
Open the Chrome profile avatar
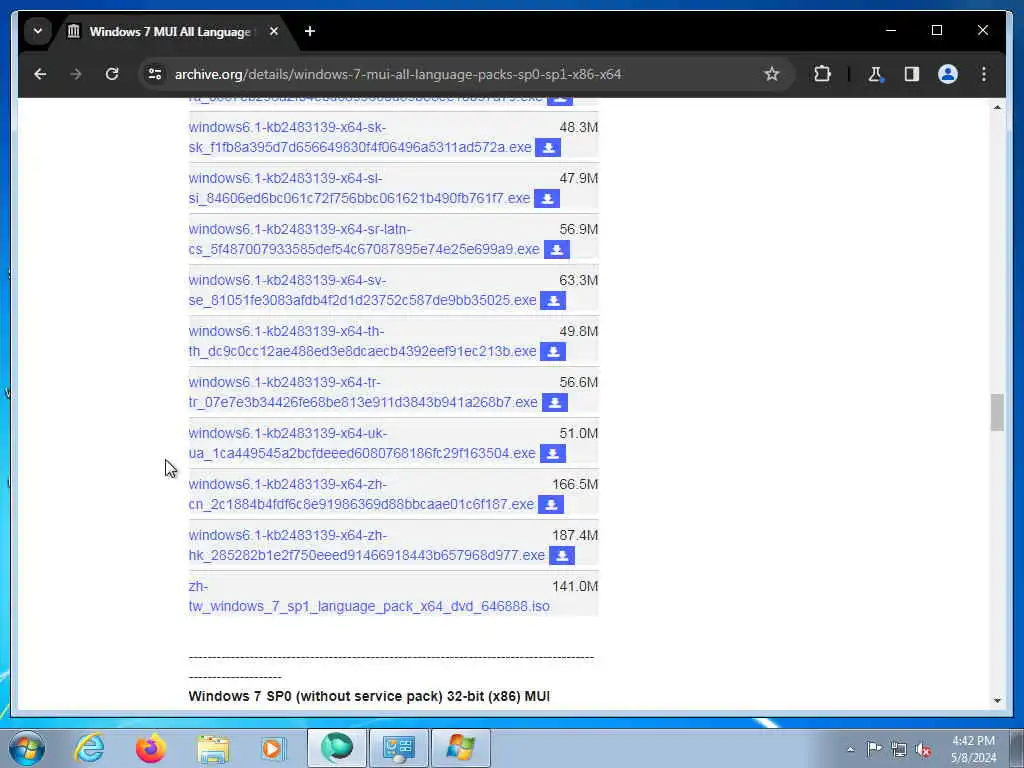948,74
